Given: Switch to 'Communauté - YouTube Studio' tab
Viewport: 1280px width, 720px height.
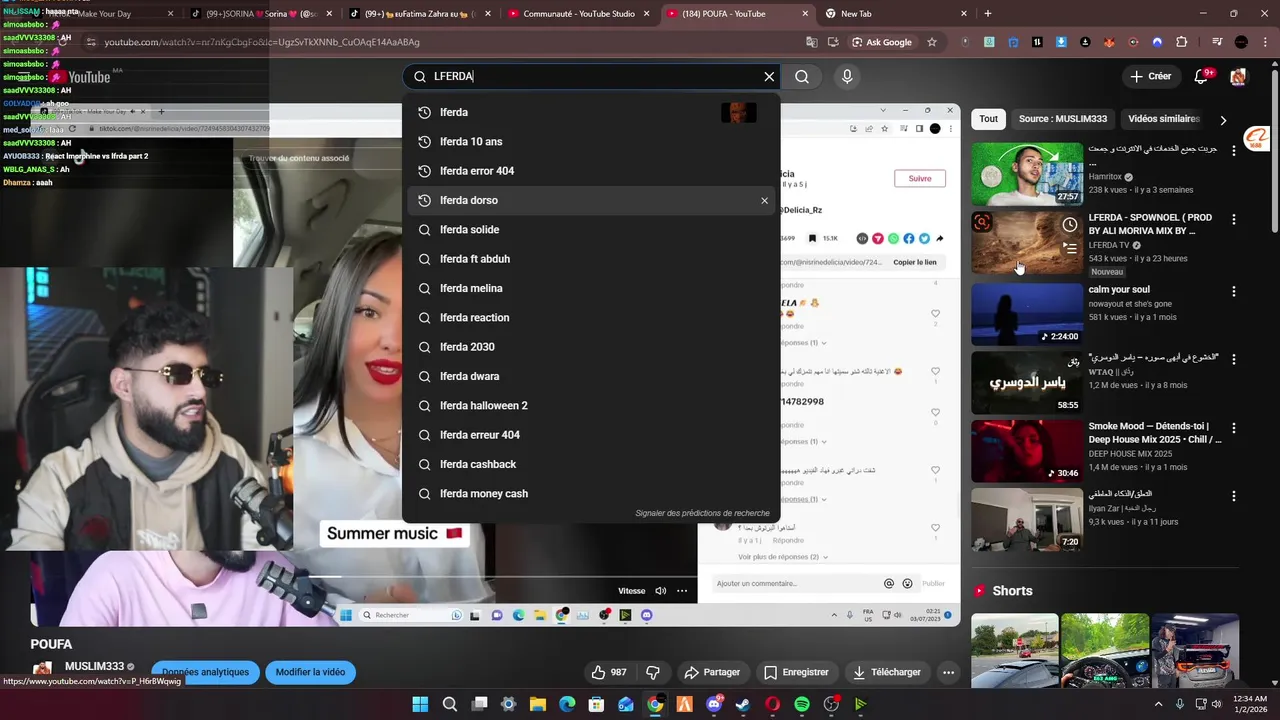Looking at the screenshot, I should (580, 14).
